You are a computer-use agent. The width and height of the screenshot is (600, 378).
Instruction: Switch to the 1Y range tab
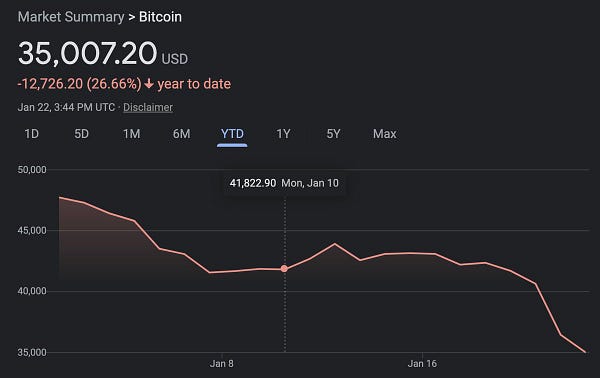(x=283, y=134)
